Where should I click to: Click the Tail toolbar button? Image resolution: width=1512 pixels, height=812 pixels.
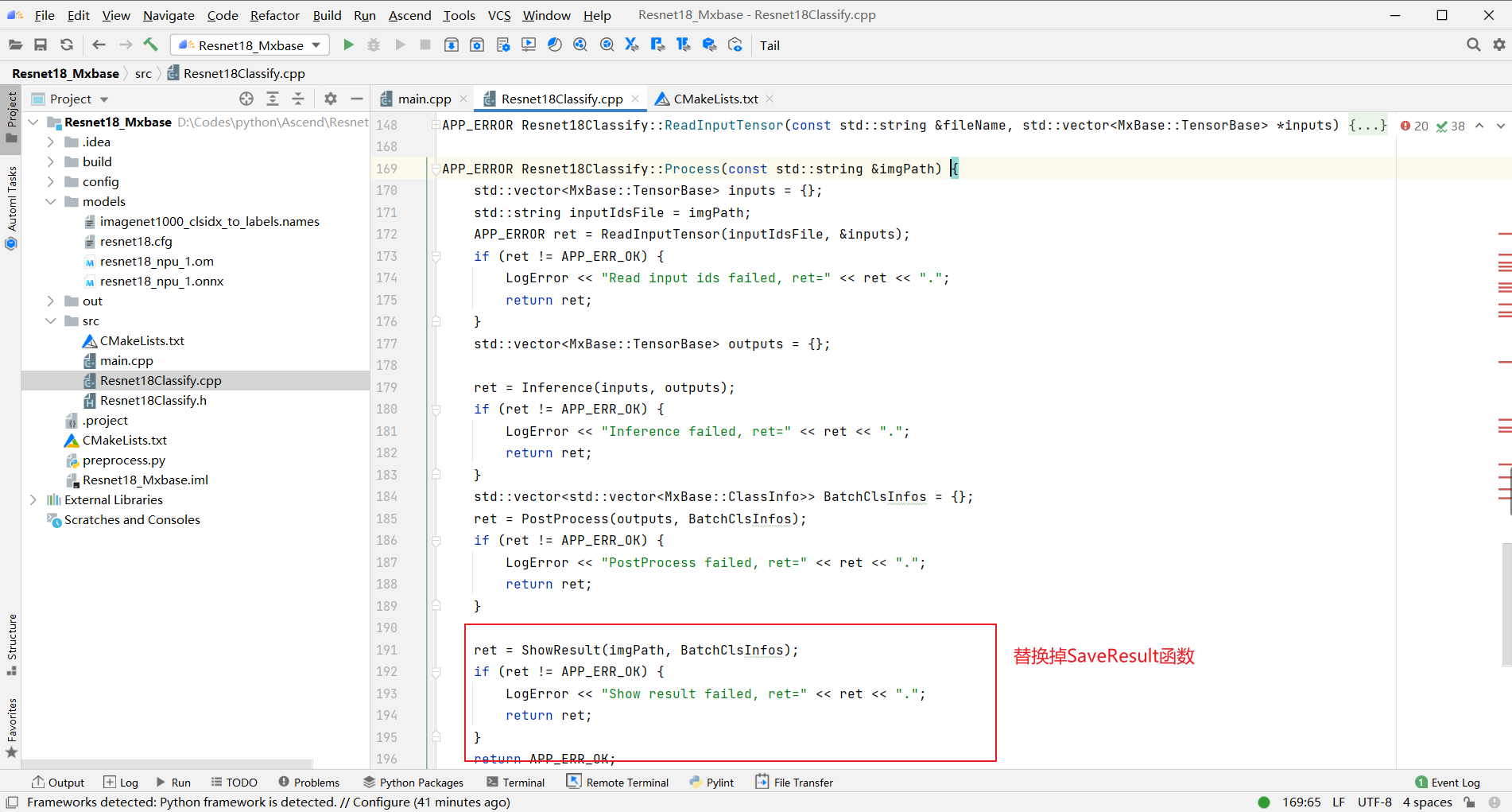point(770,45)
